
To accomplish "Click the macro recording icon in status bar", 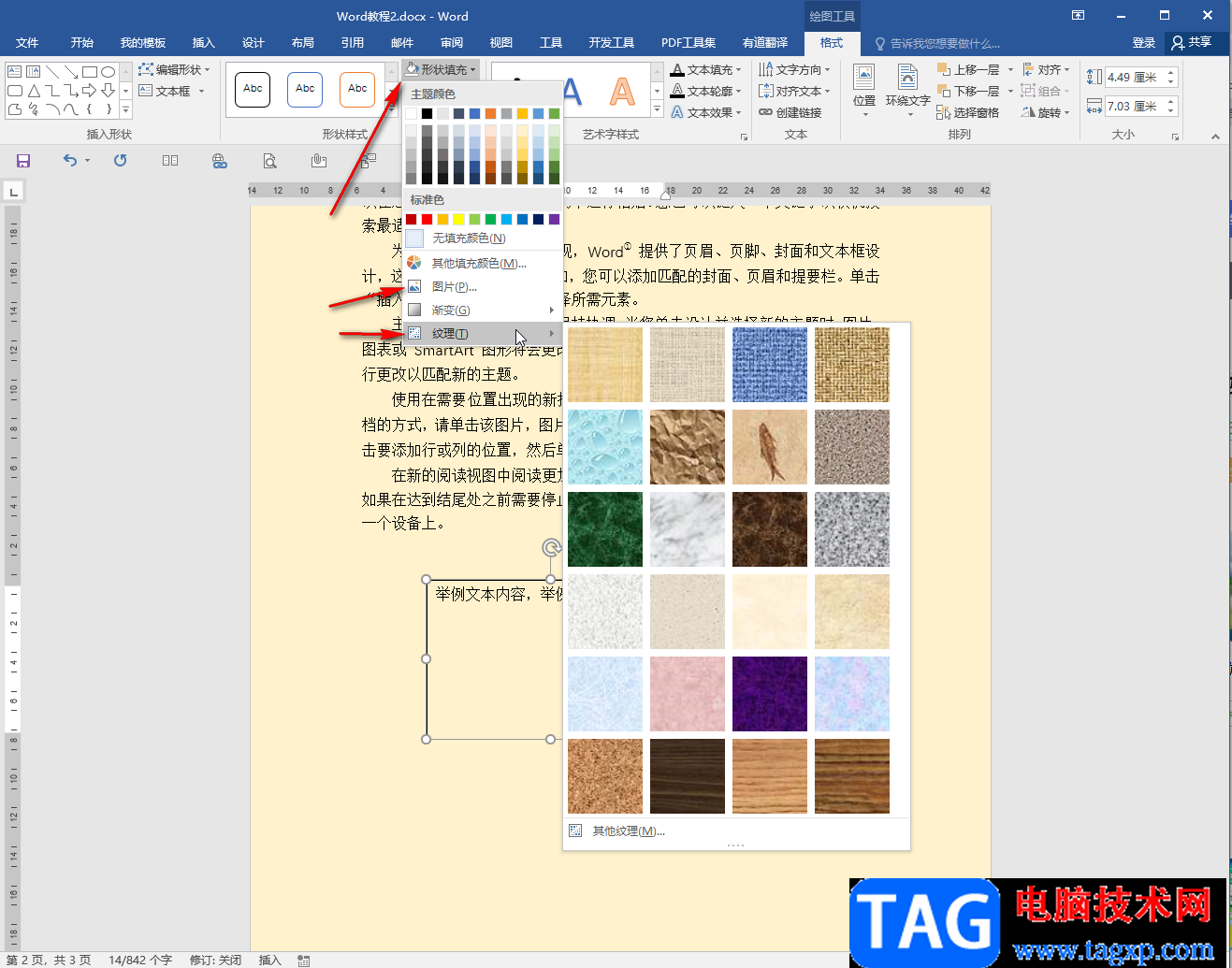I will pos(304,961).
